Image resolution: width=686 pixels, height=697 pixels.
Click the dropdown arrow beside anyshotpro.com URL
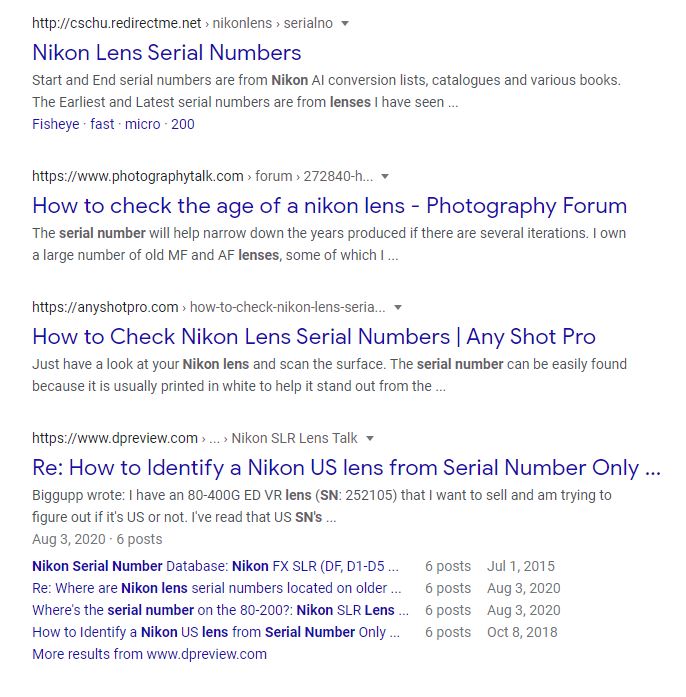pos(397,308)
